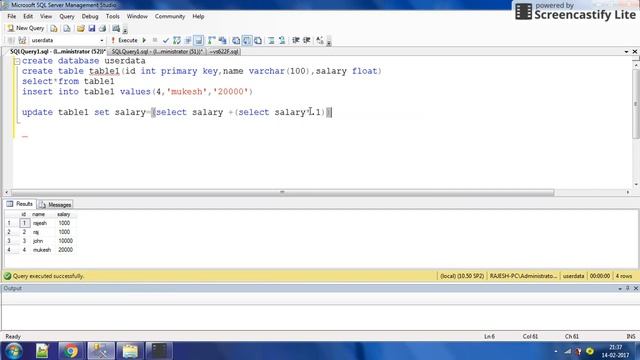Toggle IntelliSense Enabled button
Image resolution: width=640 pixels, height=360 pixels.
[x=198, y=40]
